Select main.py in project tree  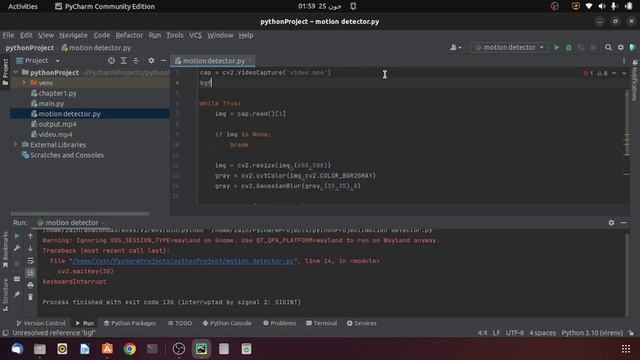pyautogui.click(x=51, y=103)
